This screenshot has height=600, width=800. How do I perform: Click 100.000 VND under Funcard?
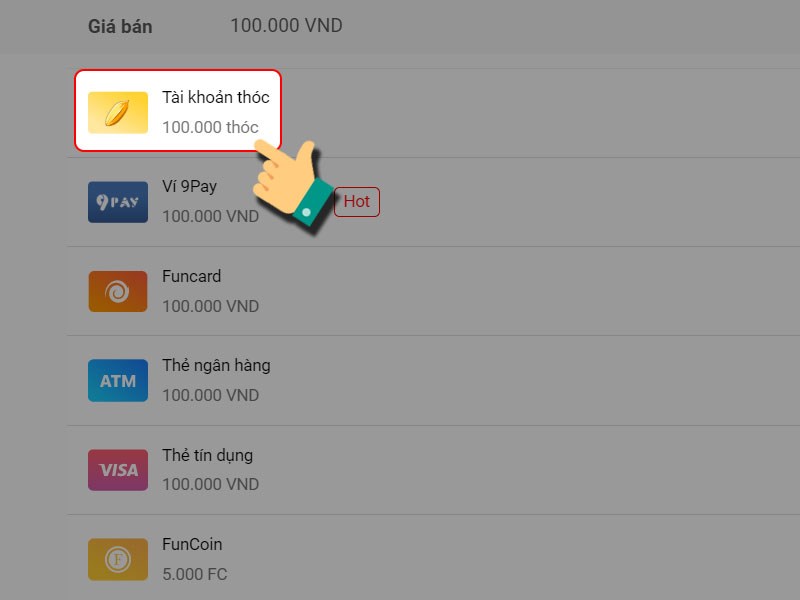click(x=210, y=306)
